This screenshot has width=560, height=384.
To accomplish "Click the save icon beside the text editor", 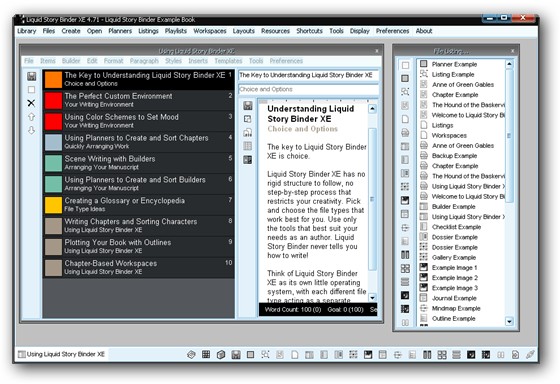I will tap(248, 105).
